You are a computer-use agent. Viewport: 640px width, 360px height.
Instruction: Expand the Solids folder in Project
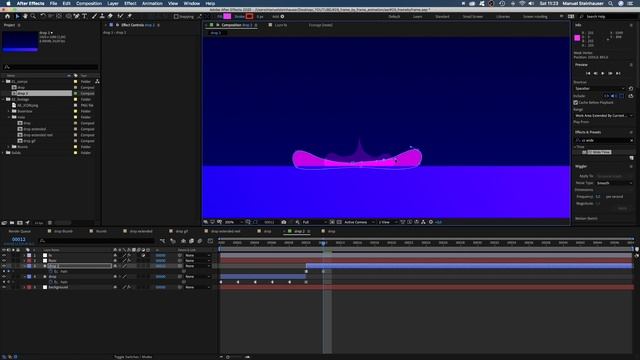(x=3, y=153)
